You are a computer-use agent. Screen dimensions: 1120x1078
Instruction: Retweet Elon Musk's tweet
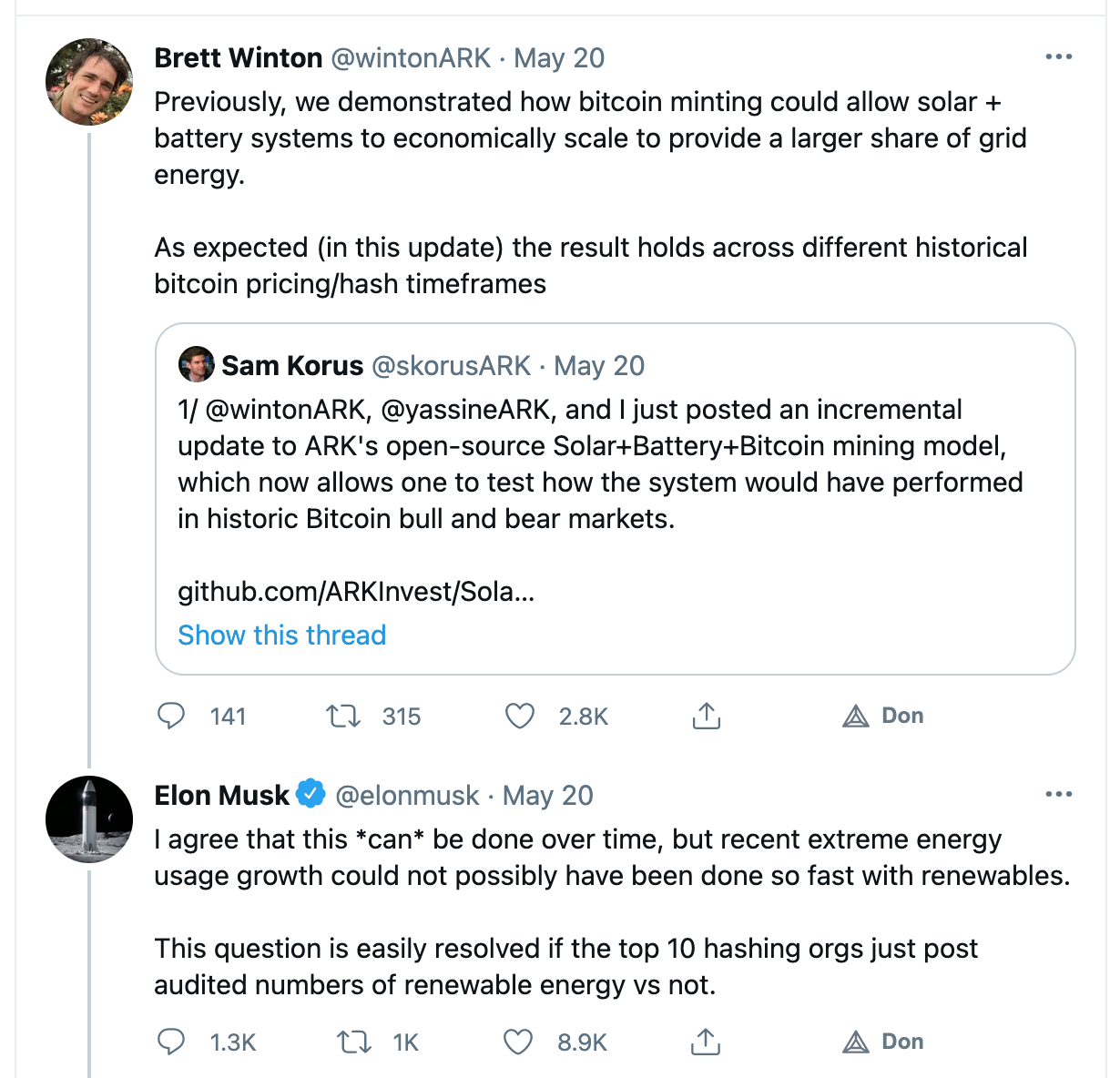(353, 1042)
